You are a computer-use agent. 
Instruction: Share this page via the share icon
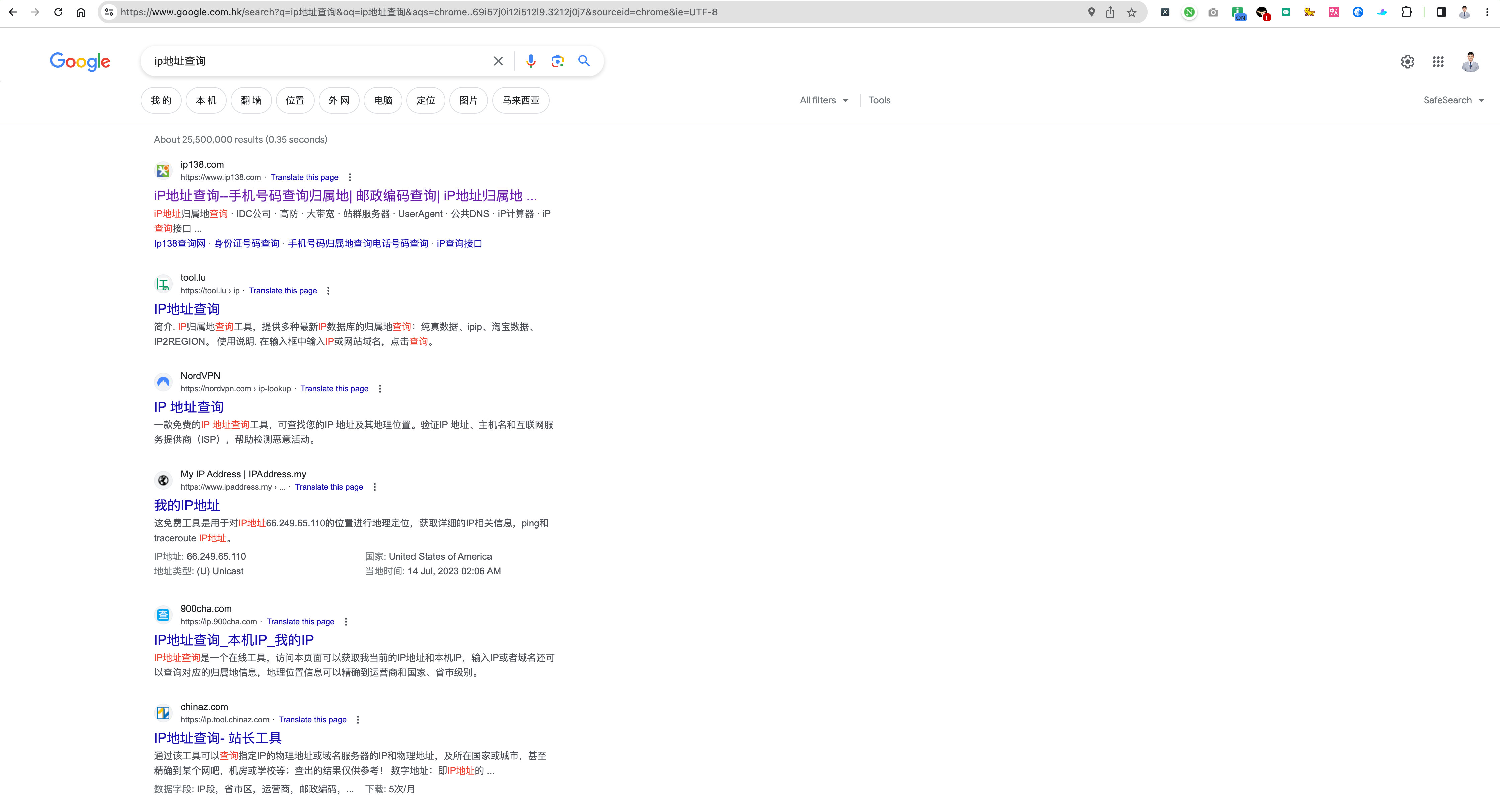tap(1111, 12)
